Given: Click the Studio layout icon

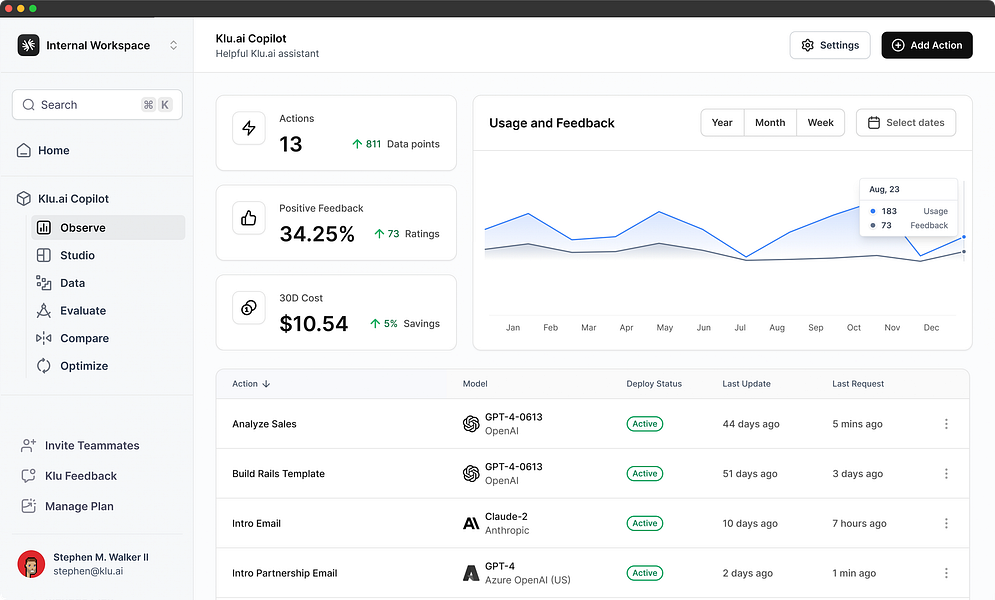Looking at the screenshot, I should [x=44, y=255].
